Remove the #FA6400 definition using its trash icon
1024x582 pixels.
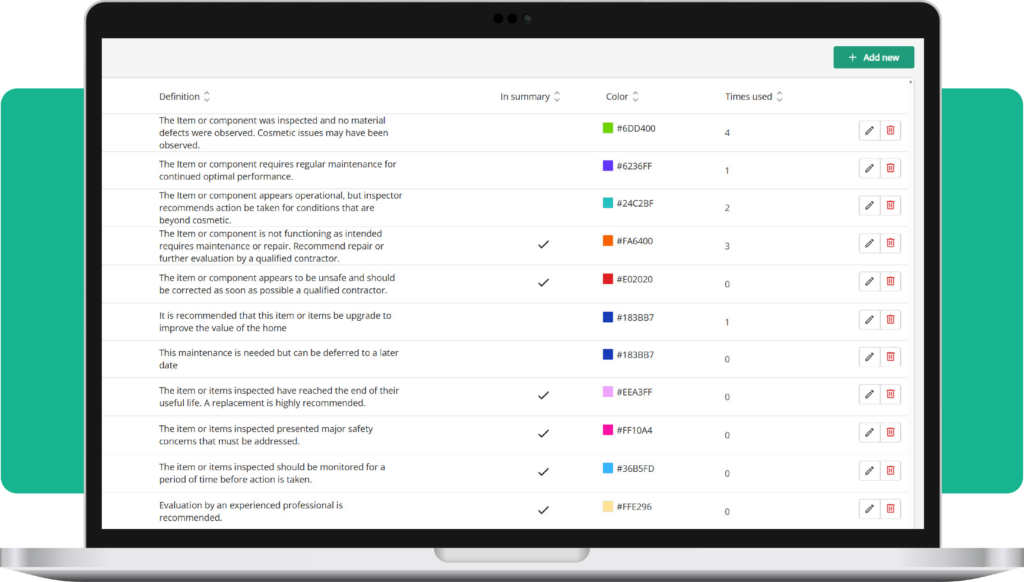(x=890, y=243)
